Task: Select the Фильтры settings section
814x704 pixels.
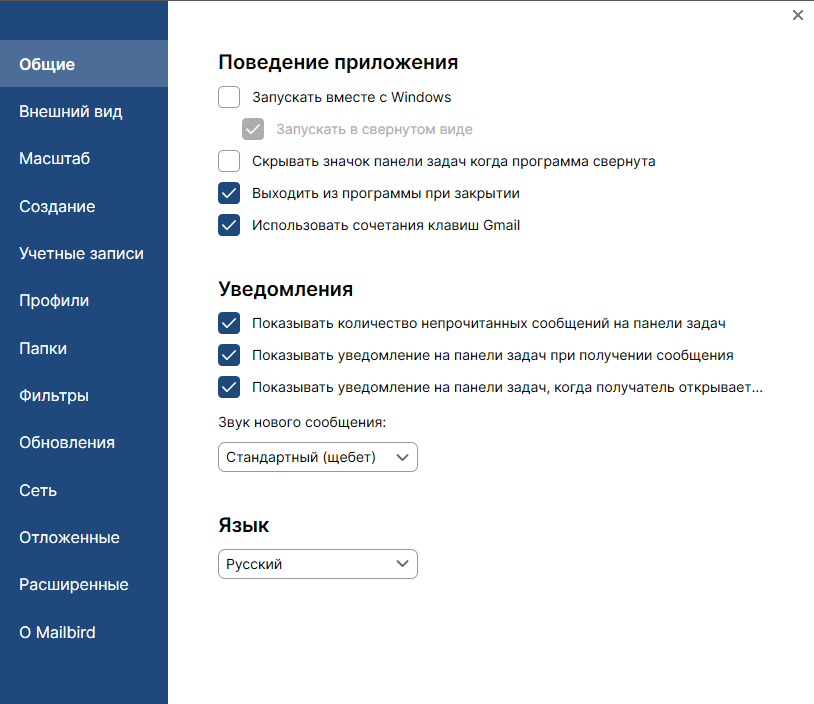Action: tap(52, 395)
